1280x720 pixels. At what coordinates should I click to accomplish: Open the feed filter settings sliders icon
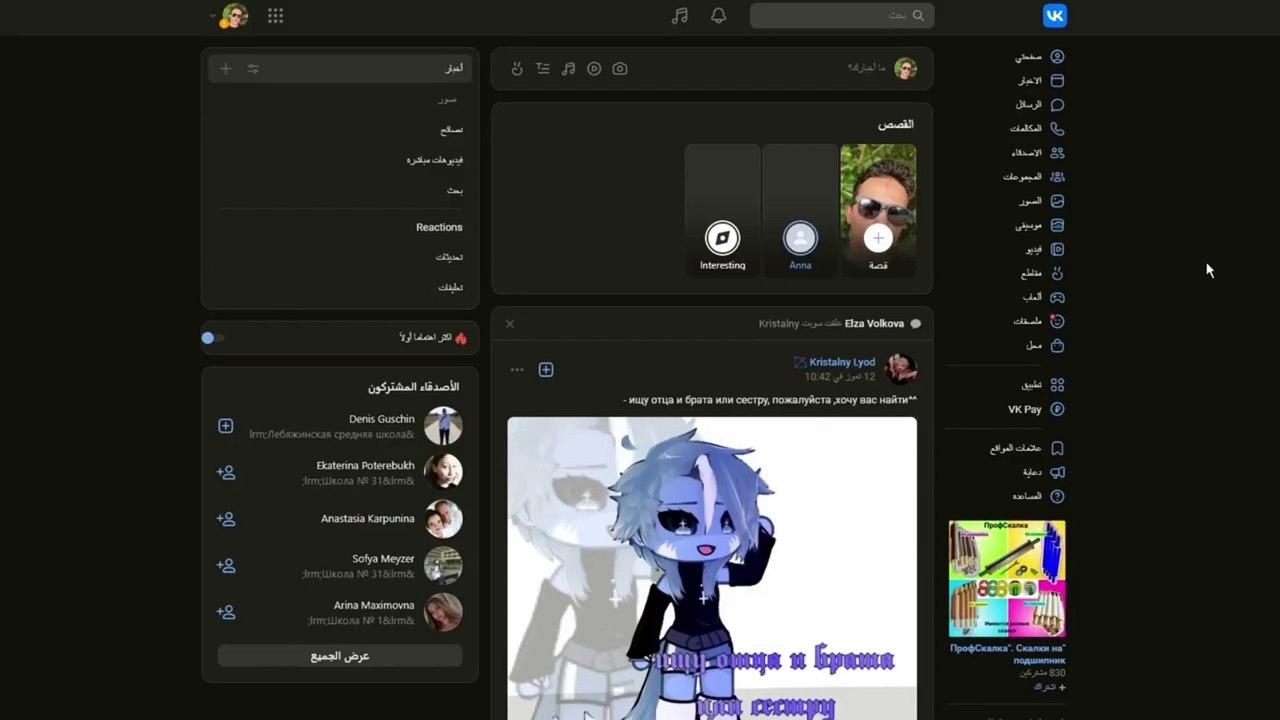click(253, 69)
